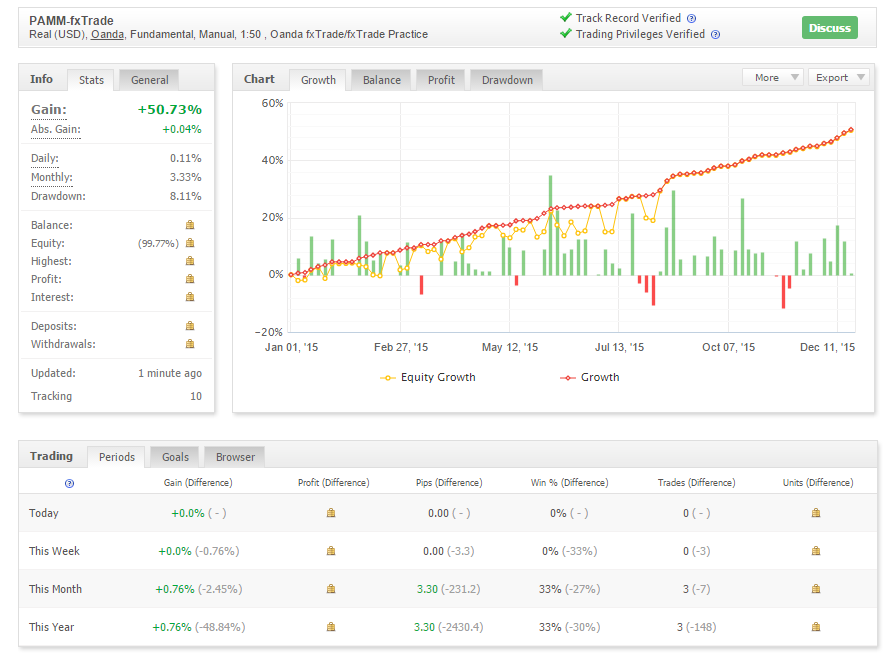Click the PAMM-fxTrade account title
The width and height of the screenshot is (891, 654).
coord(72,20)
